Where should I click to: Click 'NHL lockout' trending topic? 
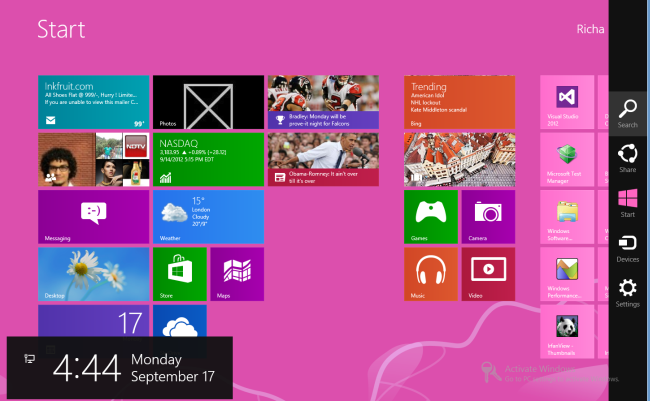[426, 102]
